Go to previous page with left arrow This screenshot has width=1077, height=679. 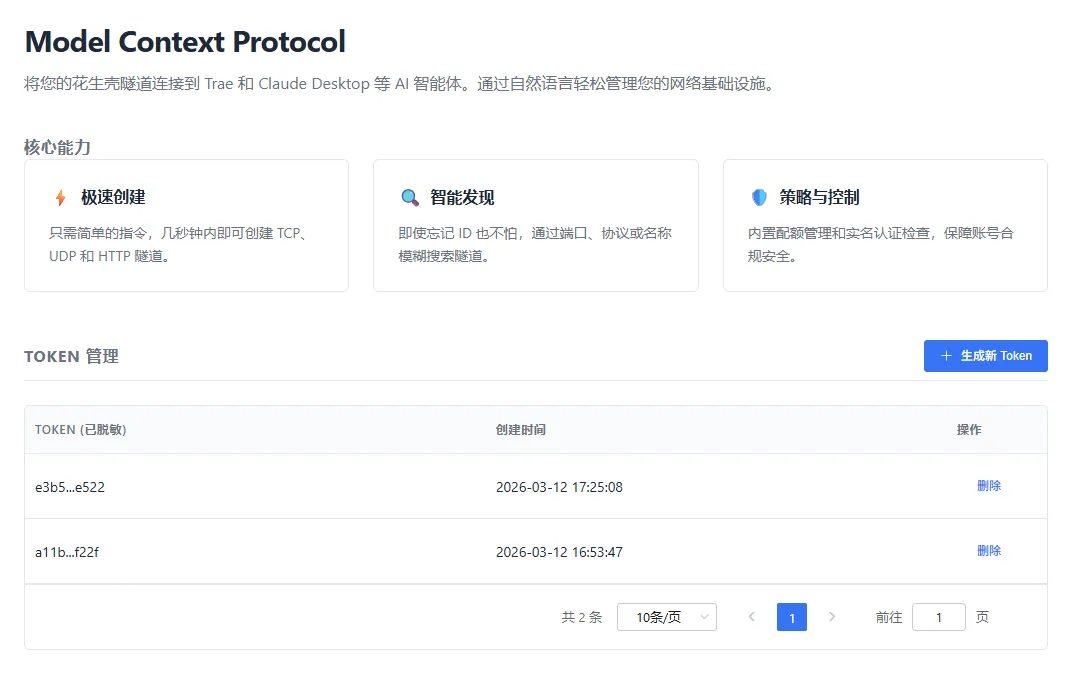pyautogui.click(x=752, y=617)
